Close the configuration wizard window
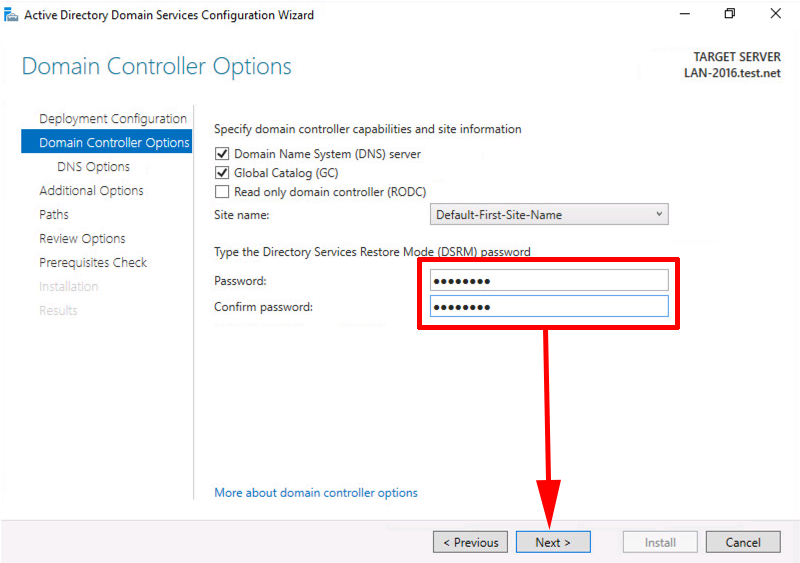The image size is (800, 563). coord(776,14)
